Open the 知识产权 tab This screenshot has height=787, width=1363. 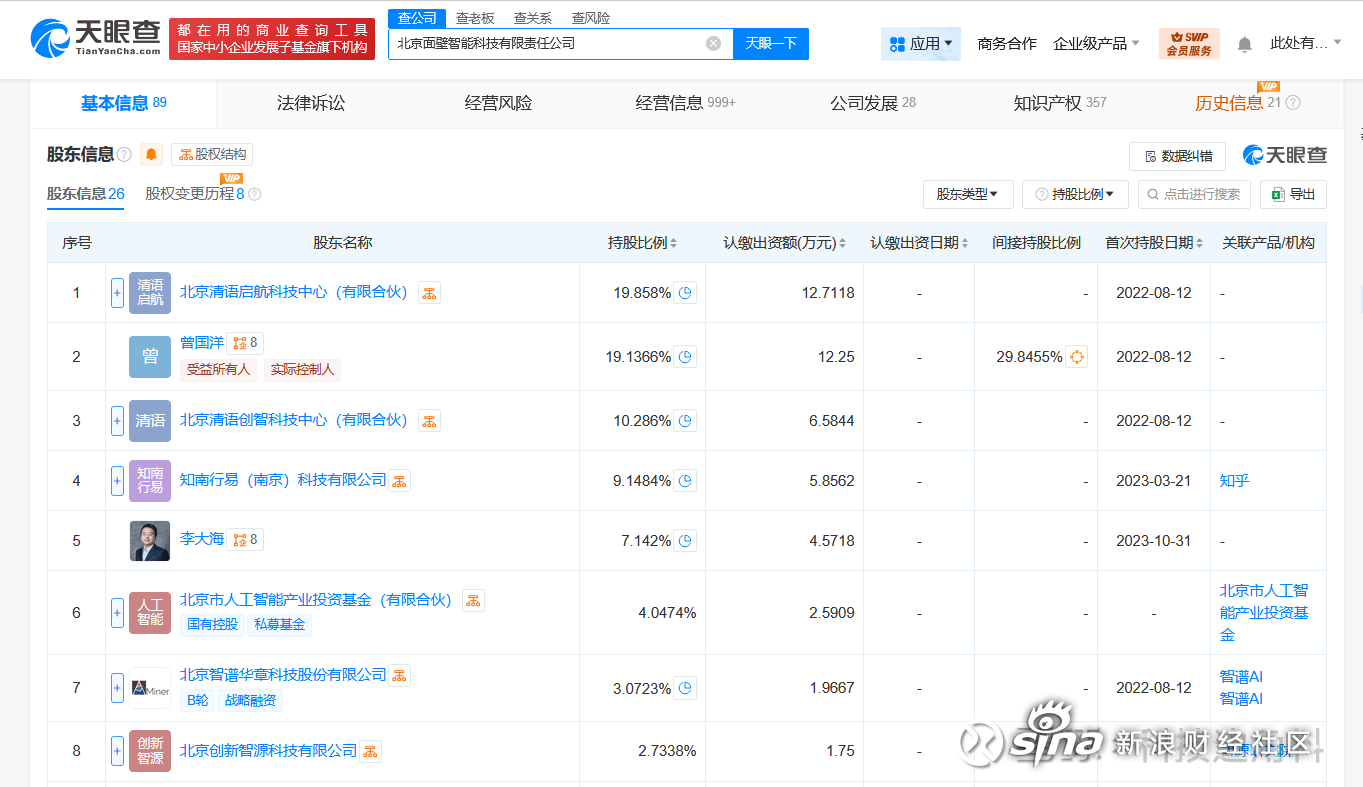coord(1059,103)
